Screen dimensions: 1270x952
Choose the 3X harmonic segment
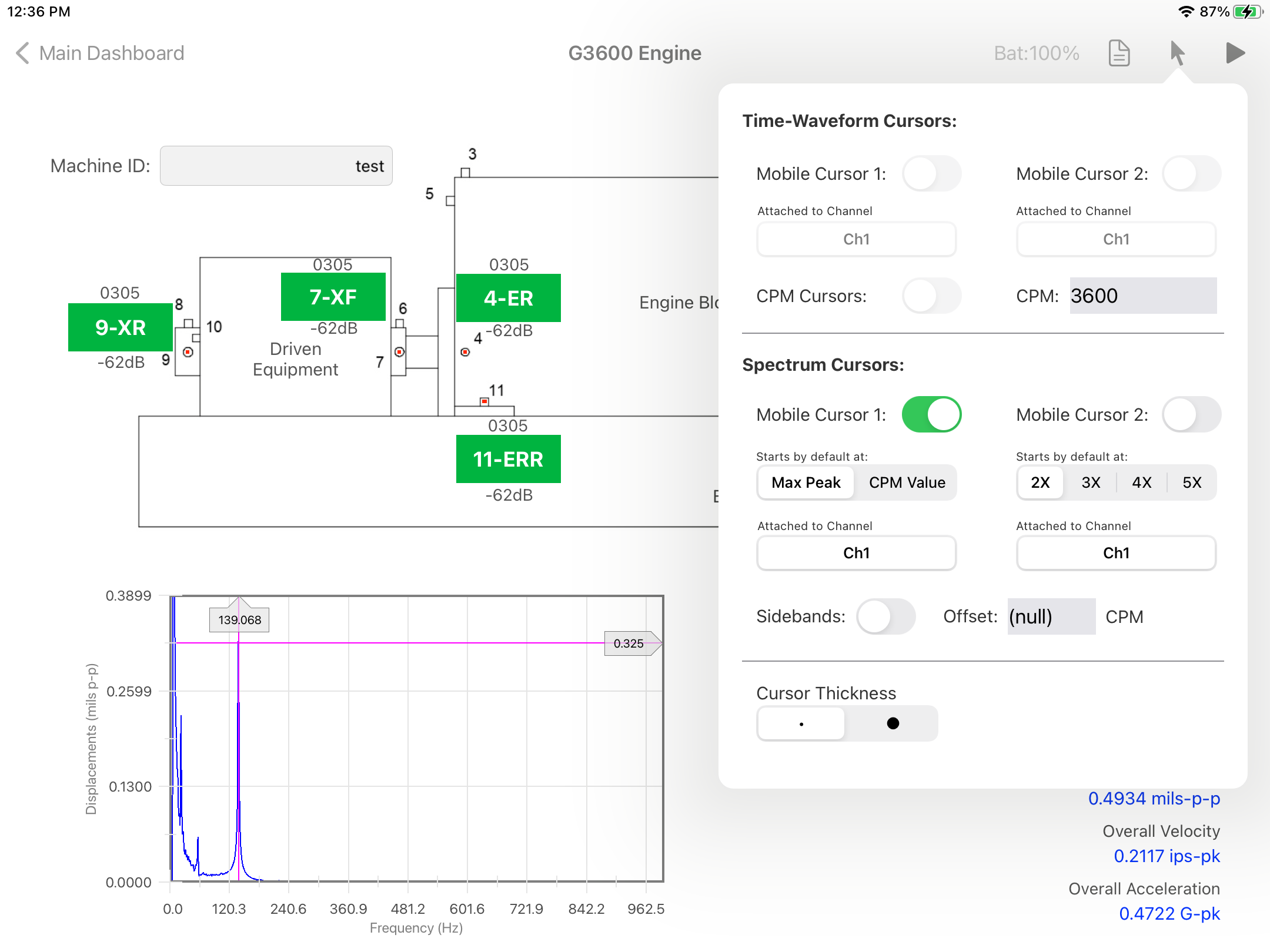1091,482
